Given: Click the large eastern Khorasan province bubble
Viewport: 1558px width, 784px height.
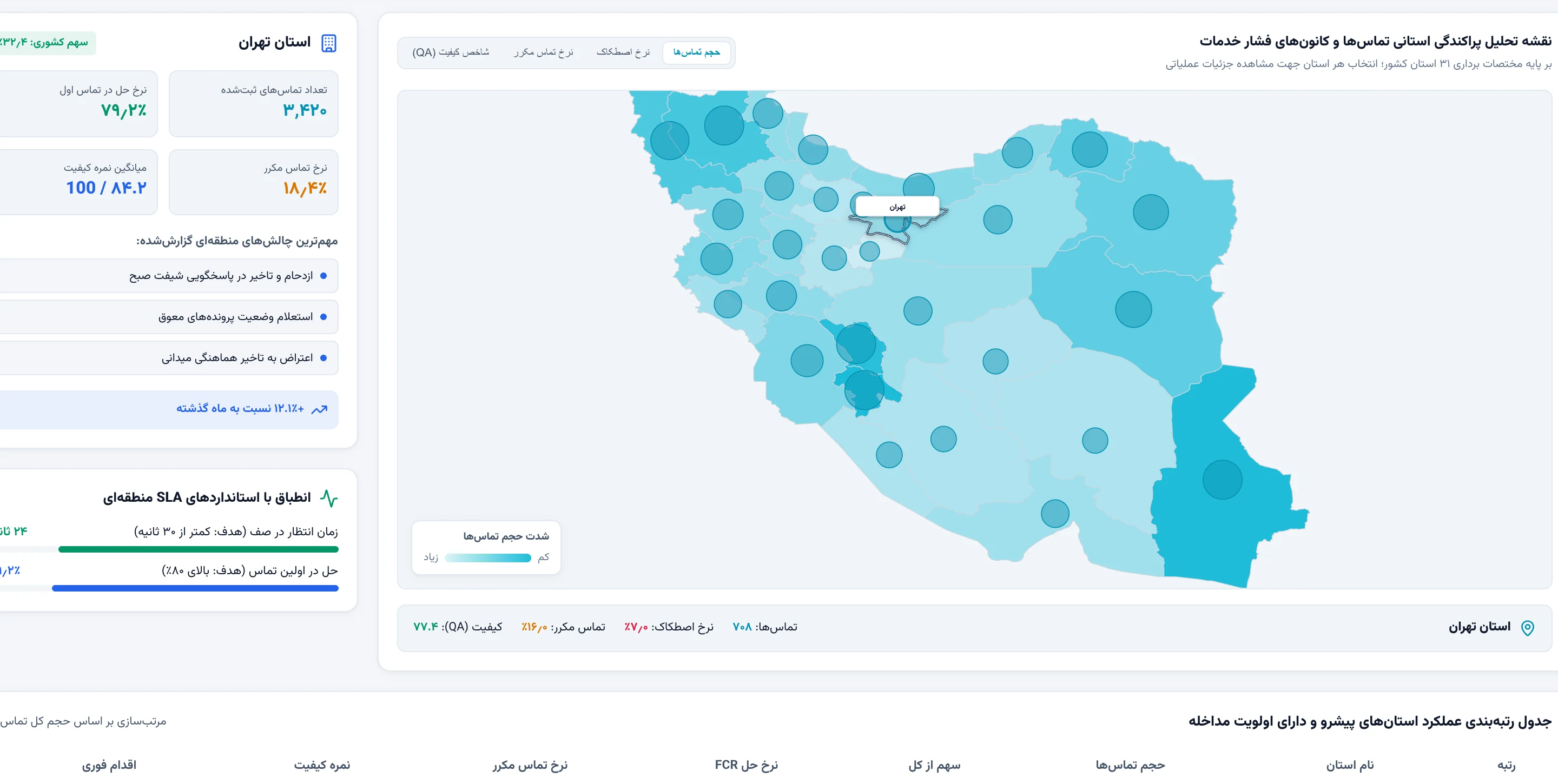Looking at the screenshot, I should 1150,212.
